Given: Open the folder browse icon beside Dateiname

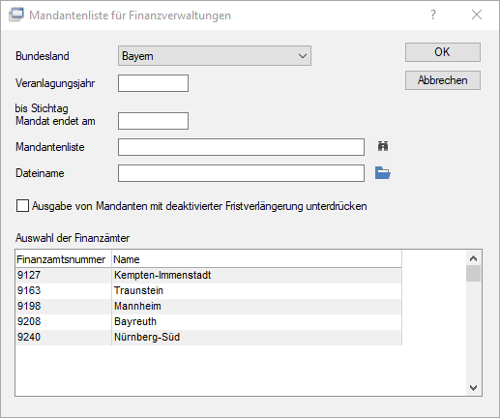Looking at the screenshot, I should tap(383, 173).
